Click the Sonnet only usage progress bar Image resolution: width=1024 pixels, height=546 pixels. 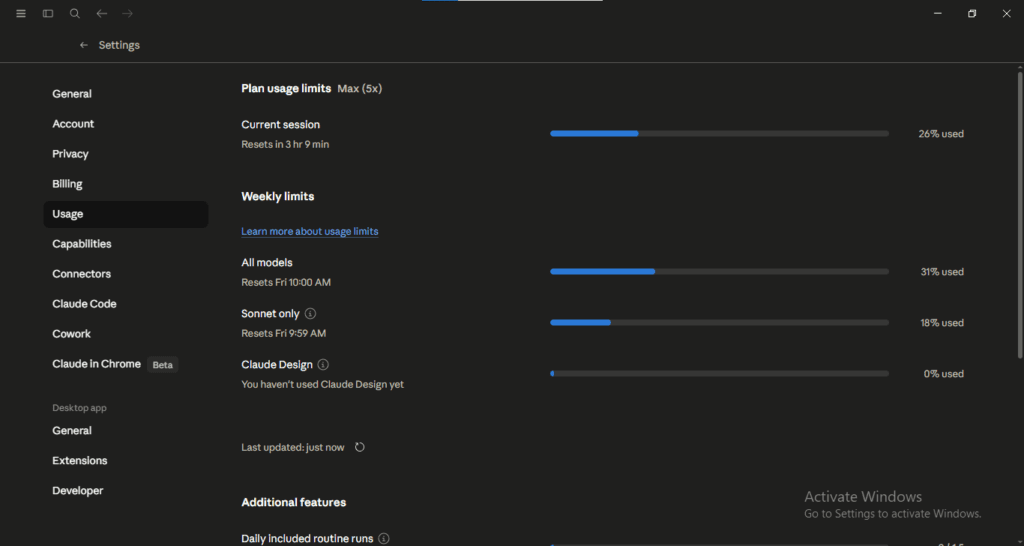719,323
